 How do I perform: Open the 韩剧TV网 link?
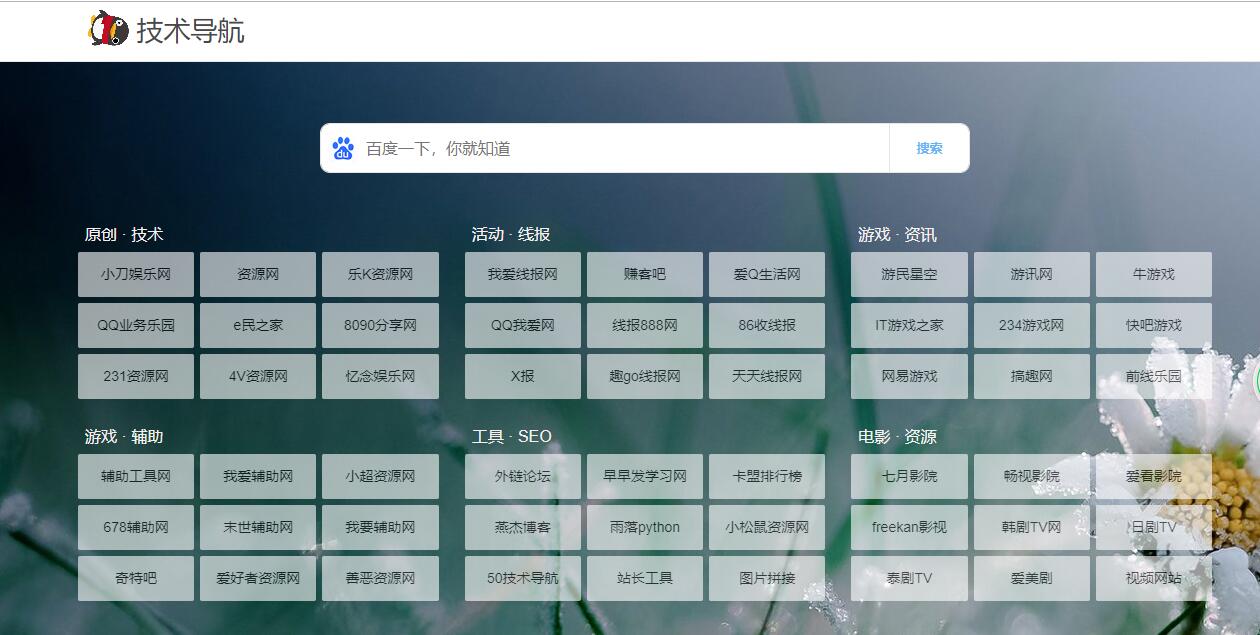(x=1031, y=527)
